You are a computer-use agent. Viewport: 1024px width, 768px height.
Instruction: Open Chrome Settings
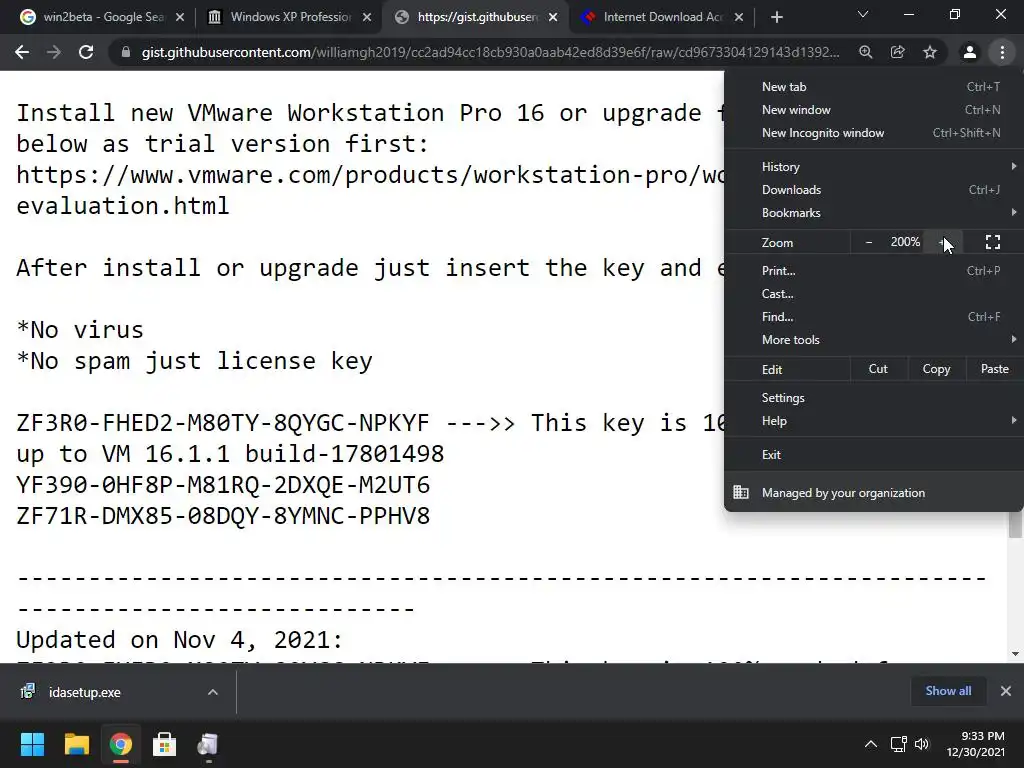[874, 398]
